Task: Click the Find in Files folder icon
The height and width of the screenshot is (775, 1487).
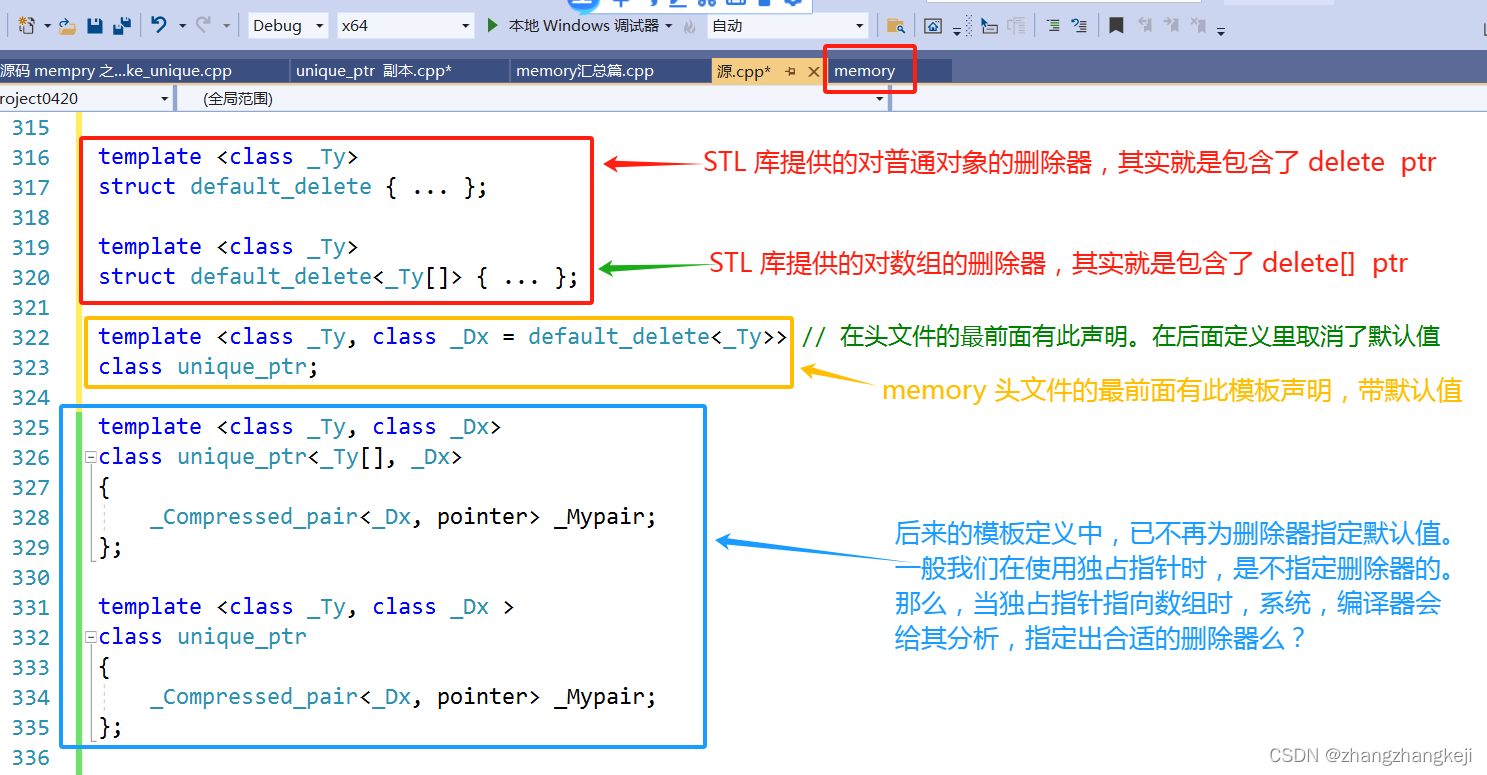Action: (x=896, y=26)
